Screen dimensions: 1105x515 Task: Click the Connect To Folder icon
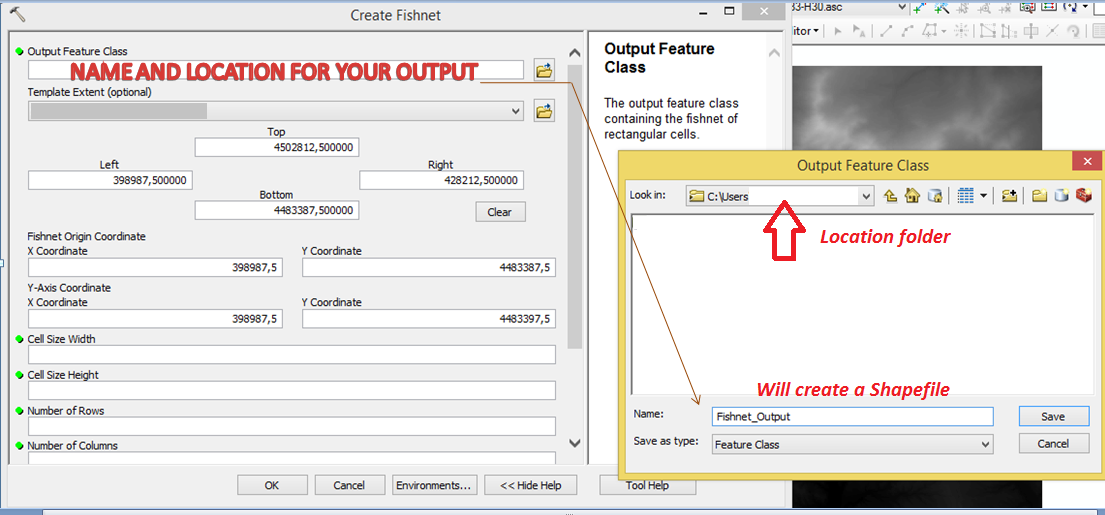click(1009, 196)
